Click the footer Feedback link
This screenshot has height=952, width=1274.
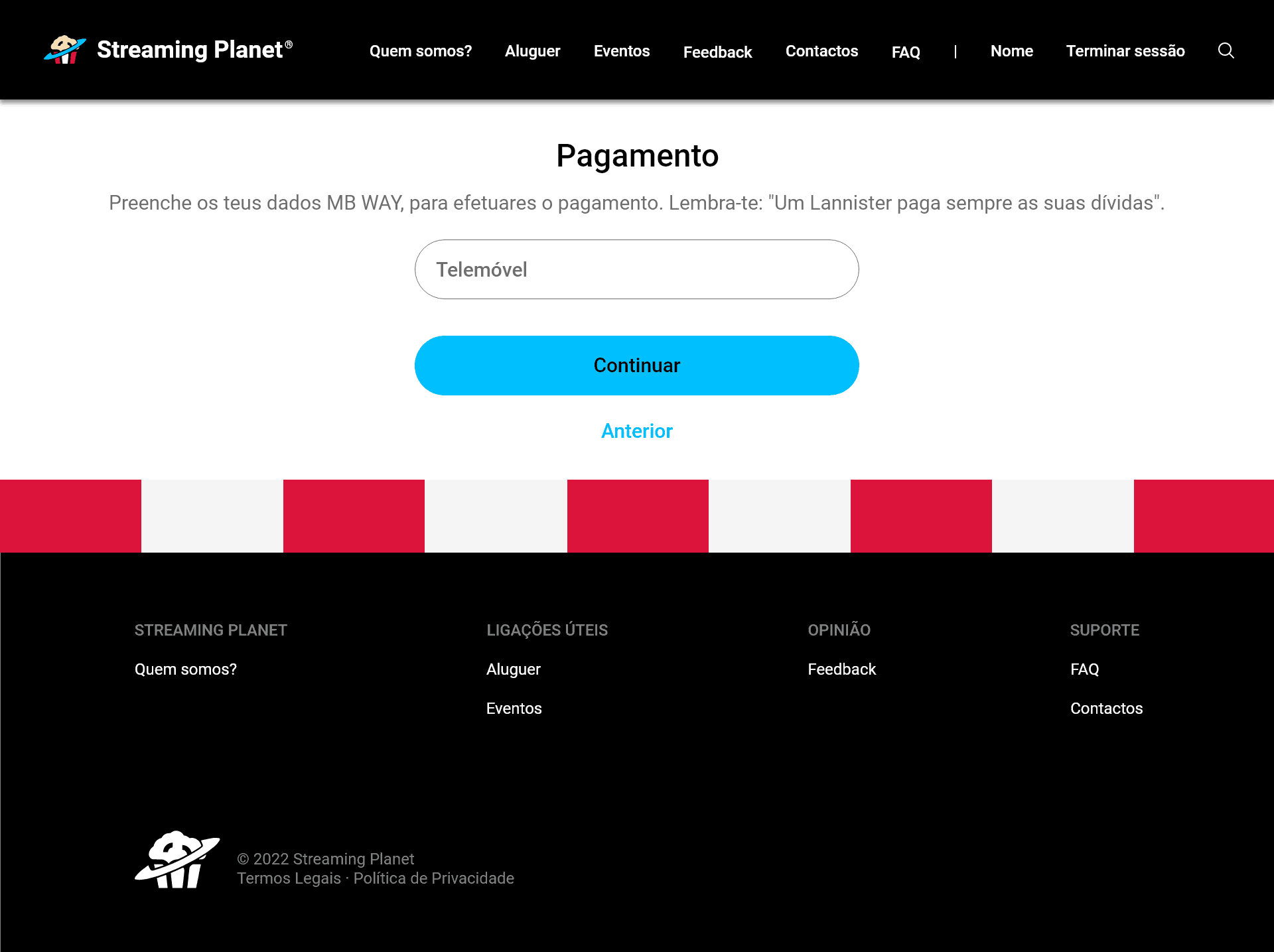tap(841, 669)
